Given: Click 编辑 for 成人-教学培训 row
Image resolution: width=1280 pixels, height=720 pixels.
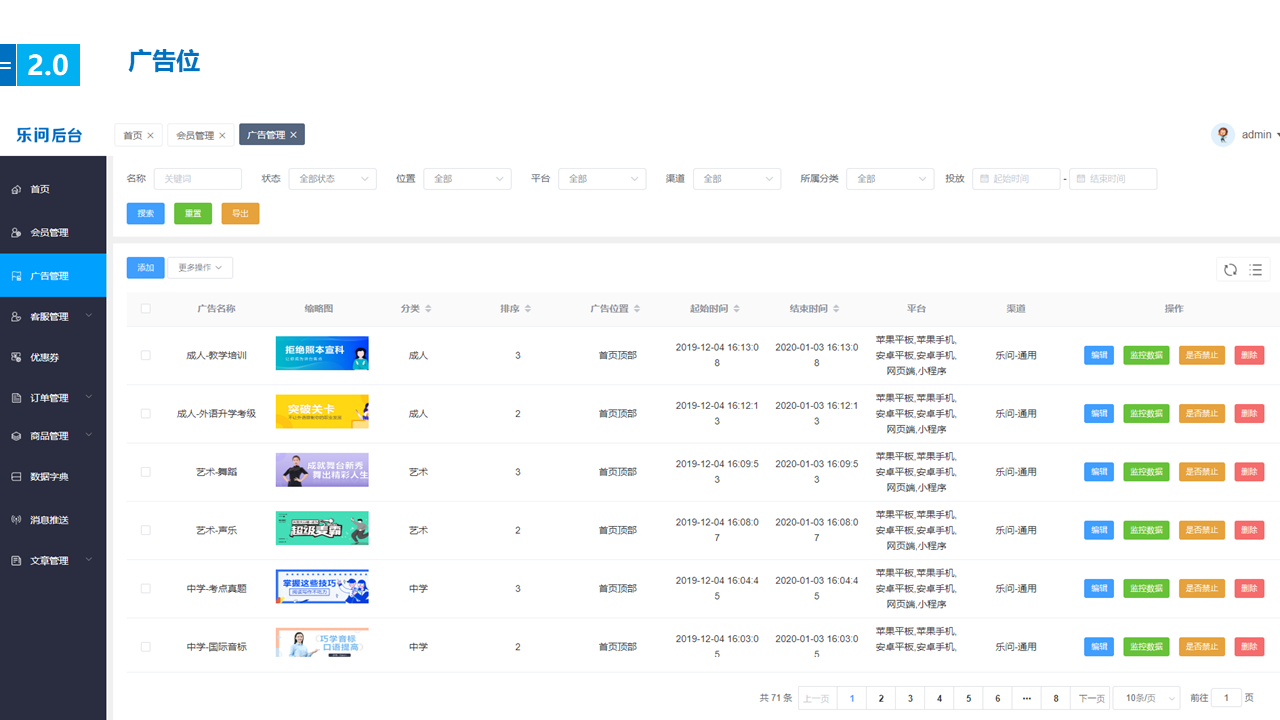Looking at the screenshot, I should [x=1099, y=355].
